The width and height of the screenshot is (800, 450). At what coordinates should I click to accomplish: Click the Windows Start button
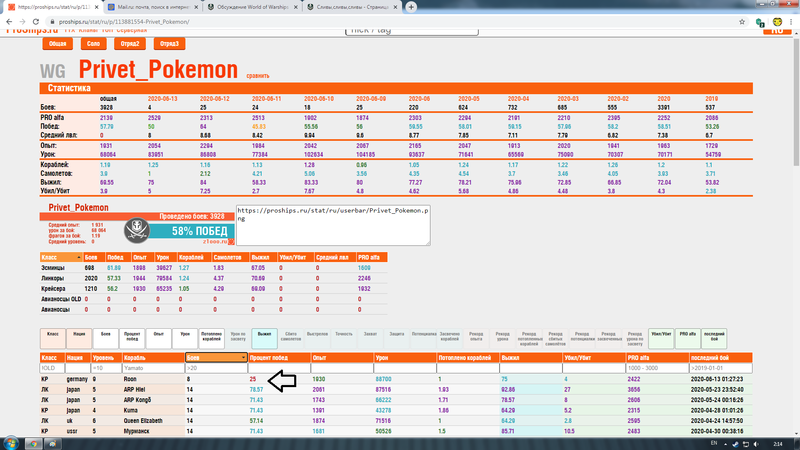point(12,441)
